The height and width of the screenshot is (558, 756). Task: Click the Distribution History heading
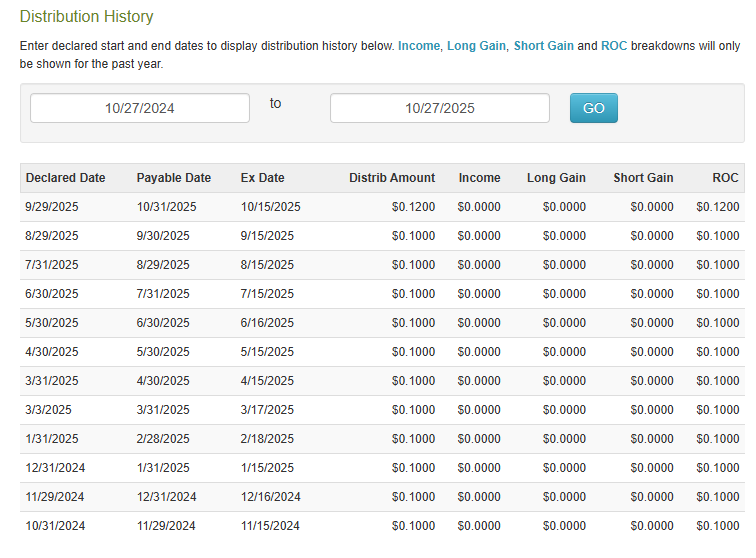point(87,17)
